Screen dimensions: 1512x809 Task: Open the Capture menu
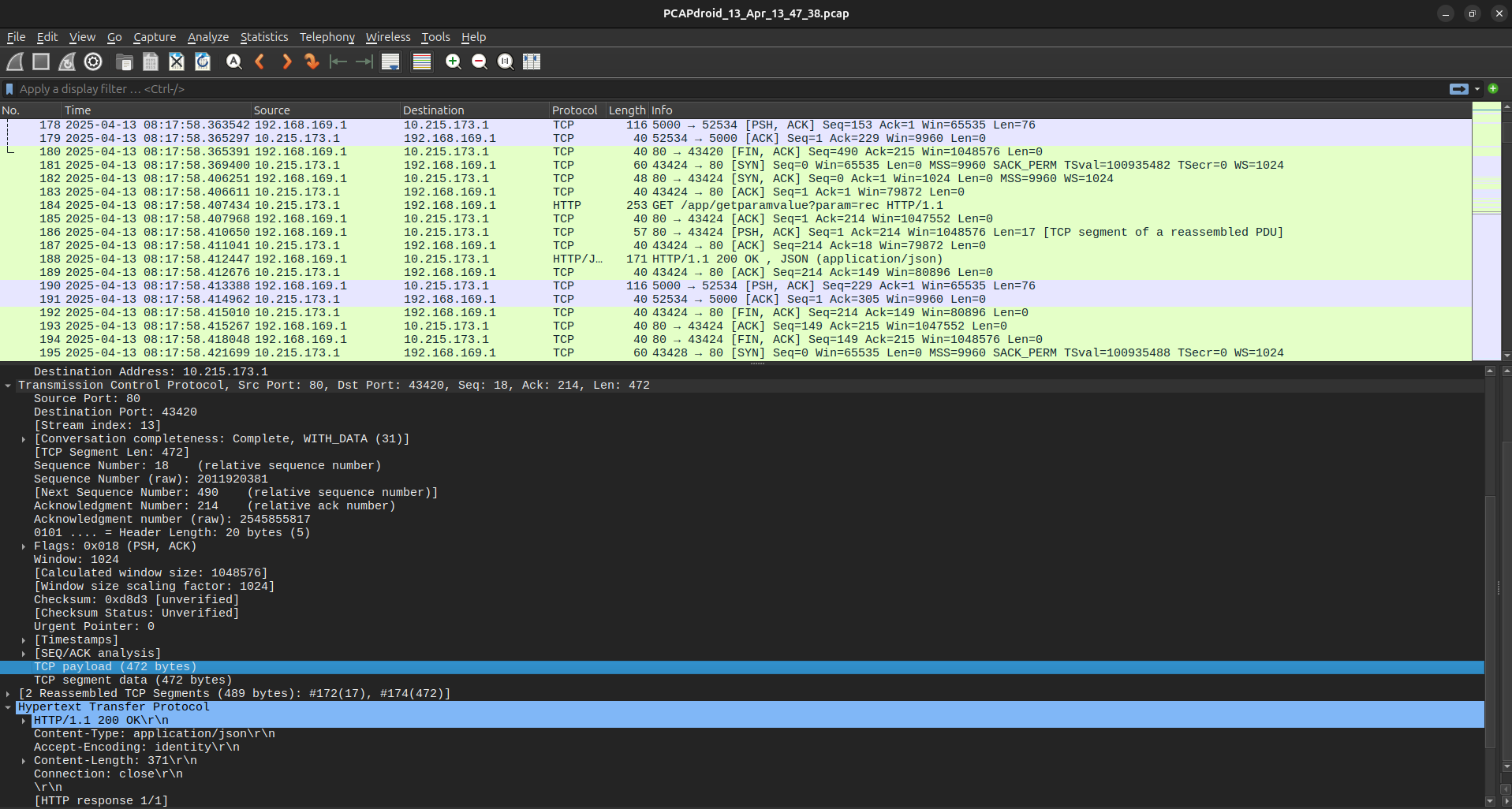(x=155, y=37)
